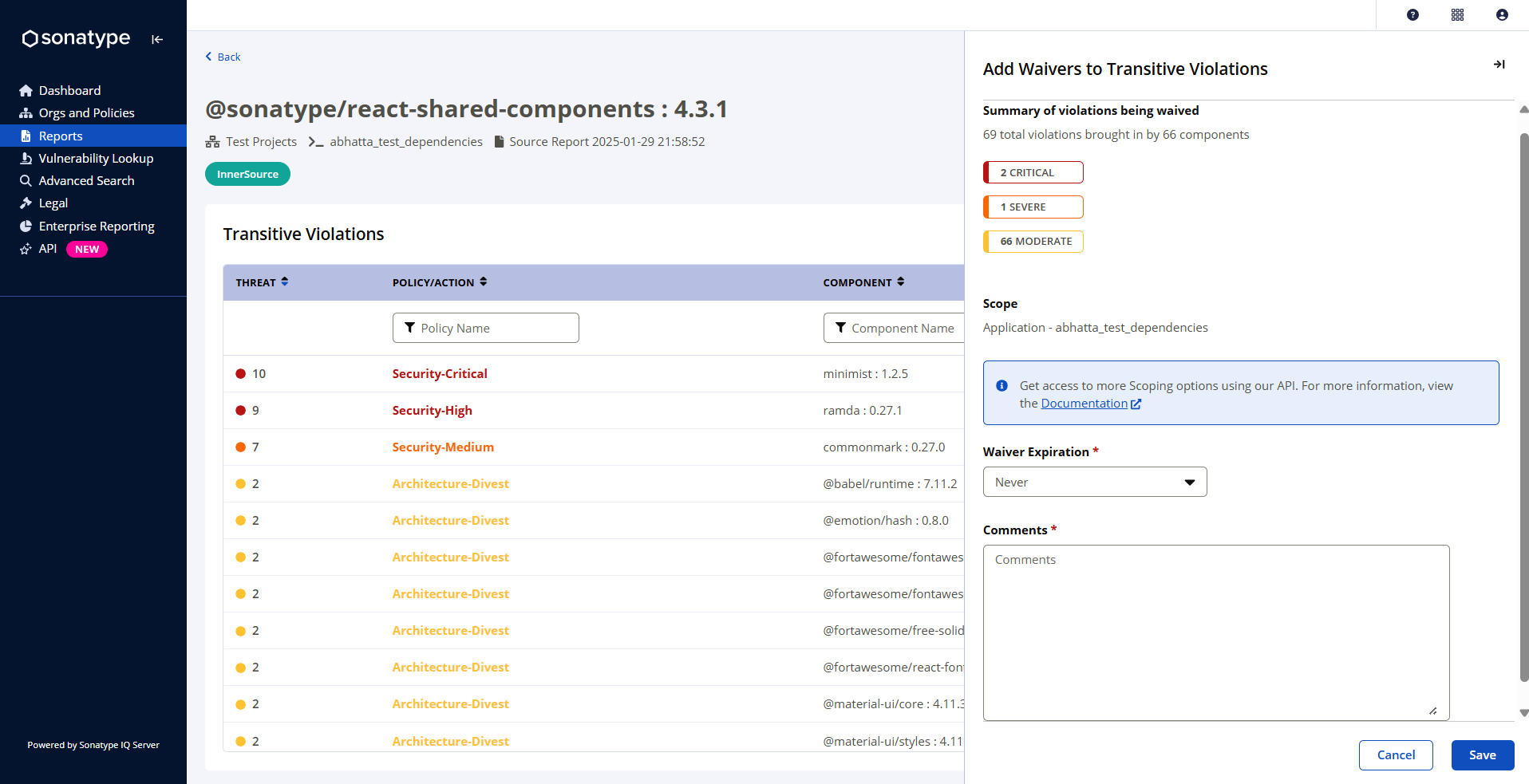The height and width of the screenshot is (784, 1529).
Task: Select the Security-Medium violation row
Action: (x=594, y=447)
